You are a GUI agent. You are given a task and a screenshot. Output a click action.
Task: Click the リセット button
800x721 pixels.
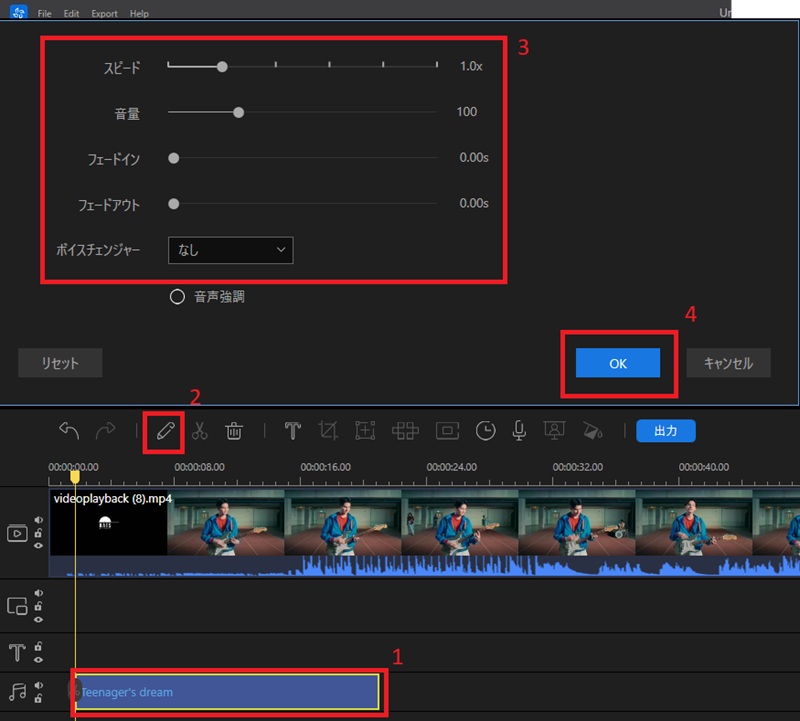pyautogui.click(x=60, y=363)
